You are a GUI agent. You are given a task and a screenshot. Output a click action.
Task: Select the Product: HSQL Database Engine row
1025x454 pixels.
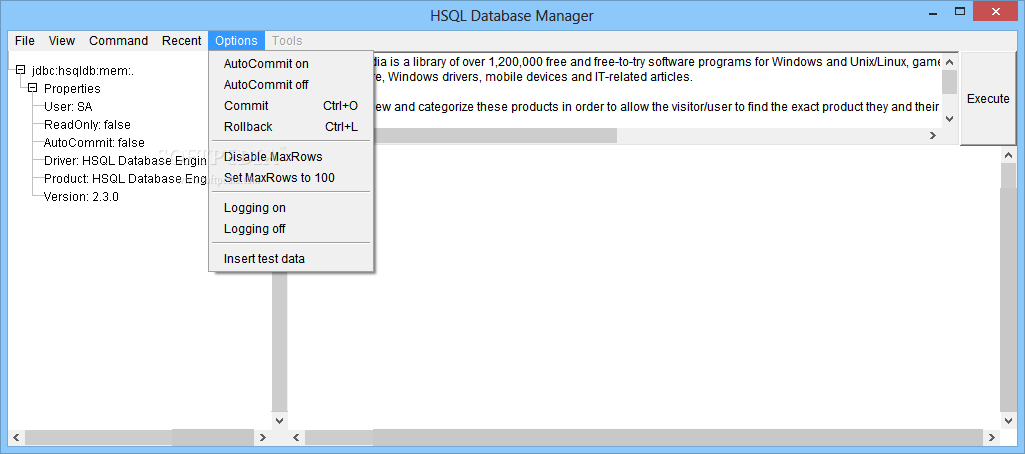point(126,178)
